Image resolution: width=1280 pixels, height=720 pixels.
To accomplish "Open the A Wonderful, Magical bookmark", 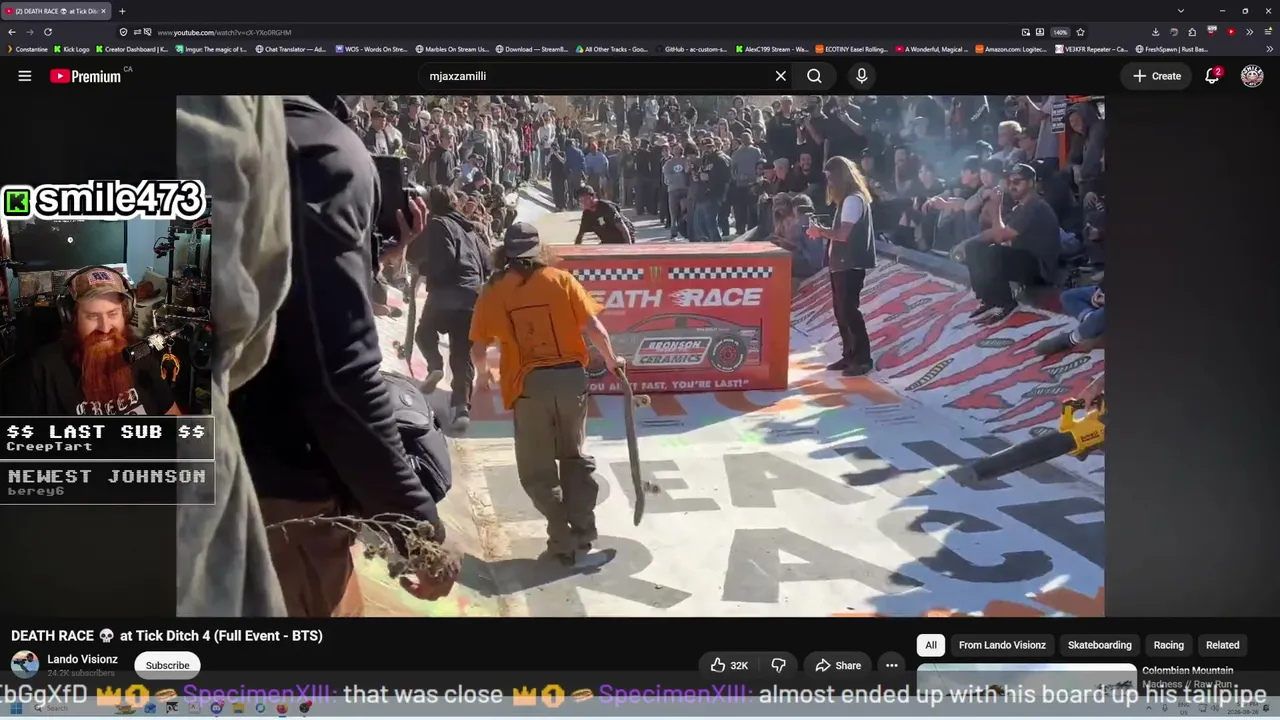I will 932,49.
